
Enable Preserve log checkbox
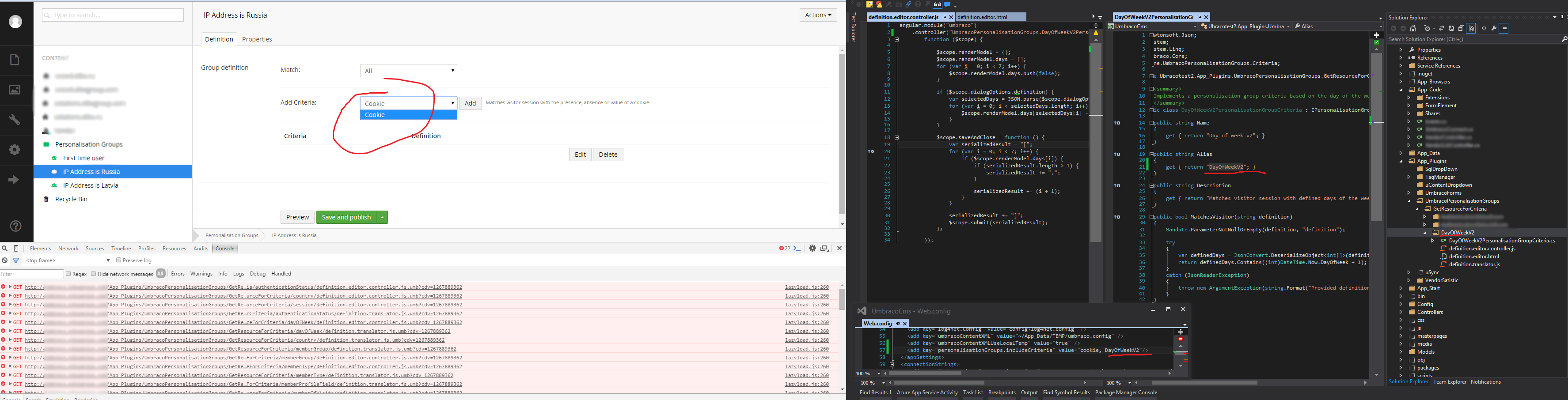tap(119, 260)
